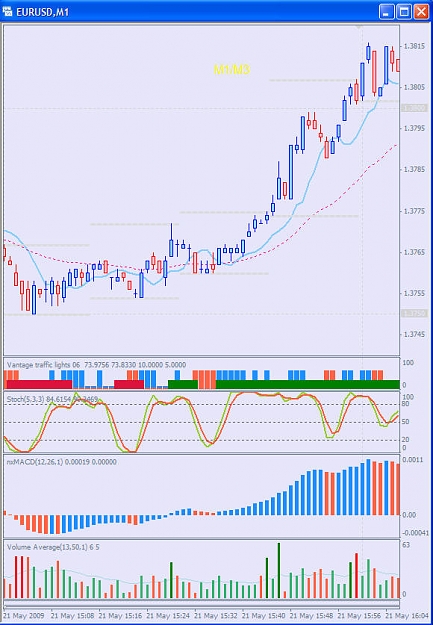
Task: Click the 1.3785 price scale value
Action: (413, 169)
